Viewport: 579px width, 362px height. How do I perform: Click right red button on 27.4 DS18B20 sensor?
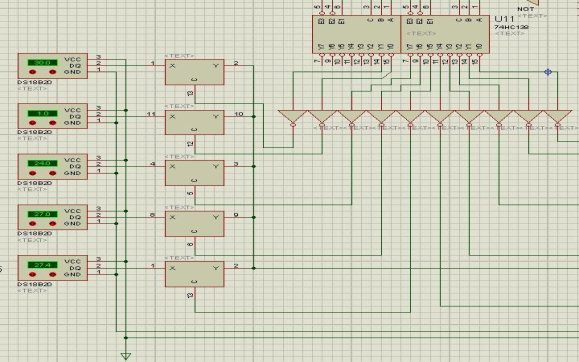click(x=52, y=274)
